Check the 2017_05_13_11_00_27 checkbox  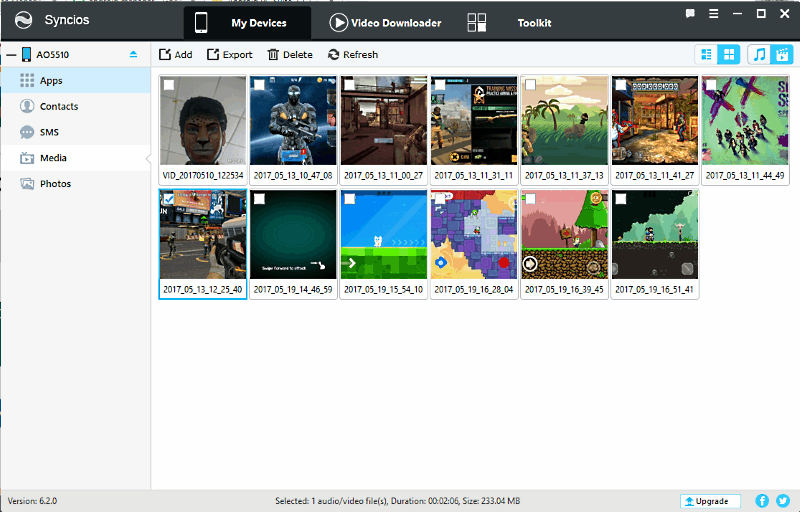click(349, 85)
